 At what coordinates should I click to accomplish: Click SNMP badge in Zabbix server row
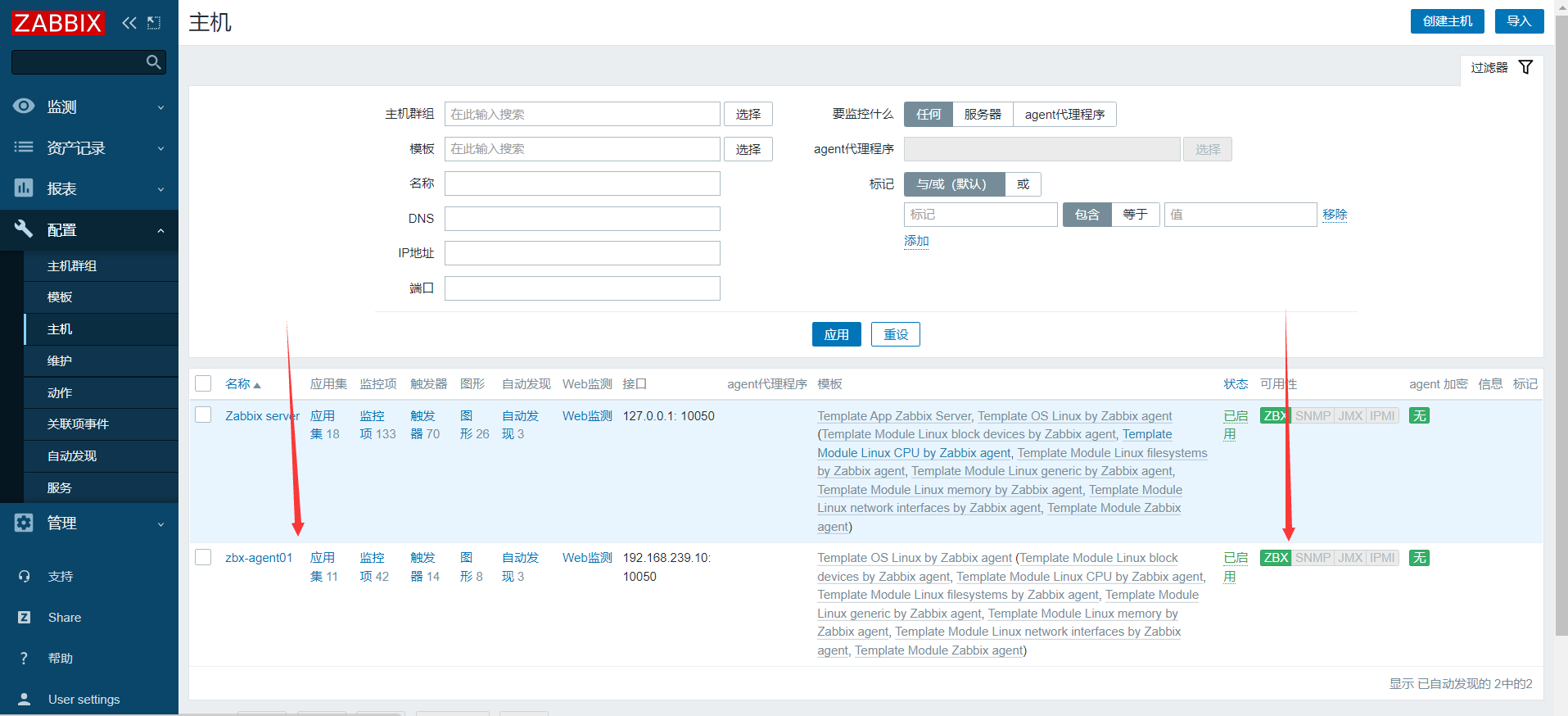click(x=1313, y=416)
